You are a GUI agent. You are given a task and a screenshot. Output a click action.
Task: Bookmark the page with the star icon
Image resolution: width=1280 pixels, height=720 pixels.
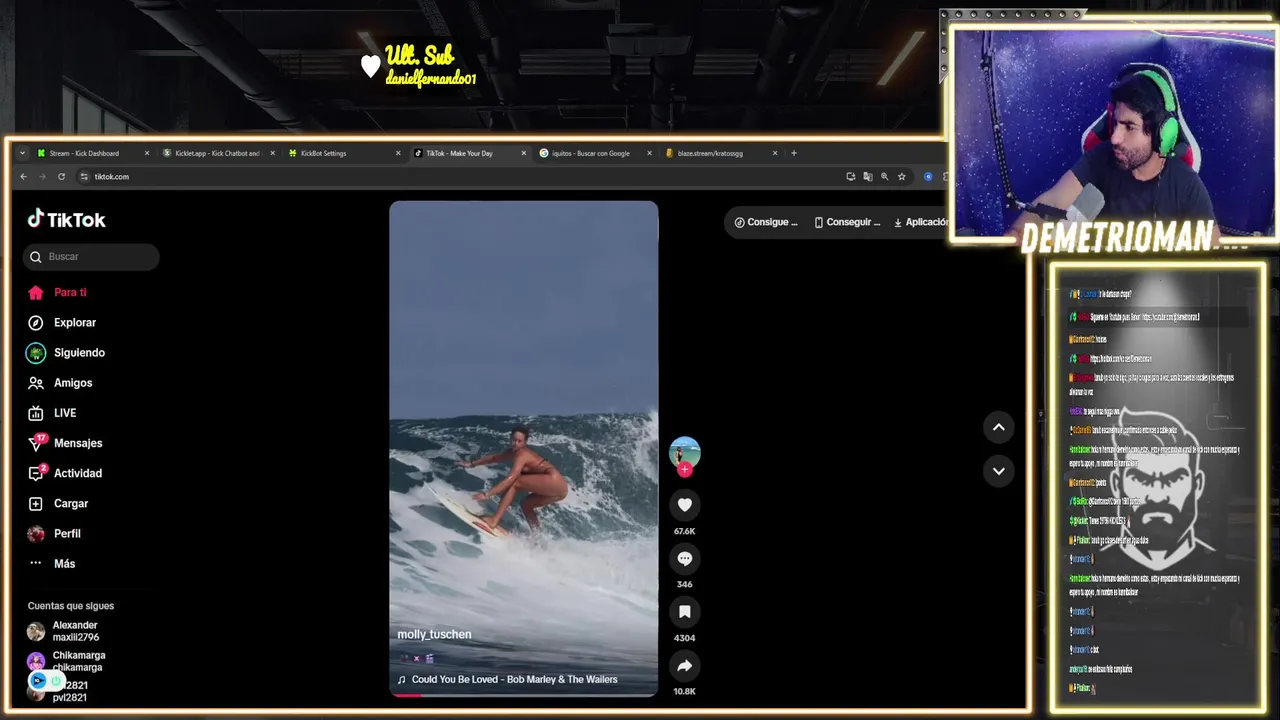tap(901, 177)
